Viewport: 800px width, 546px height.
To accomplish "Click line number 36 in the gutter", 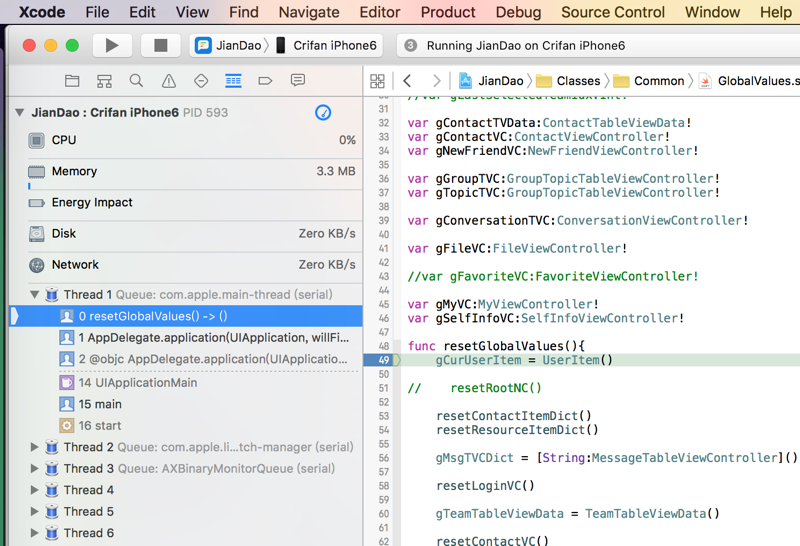I will [x=384, y=179].
